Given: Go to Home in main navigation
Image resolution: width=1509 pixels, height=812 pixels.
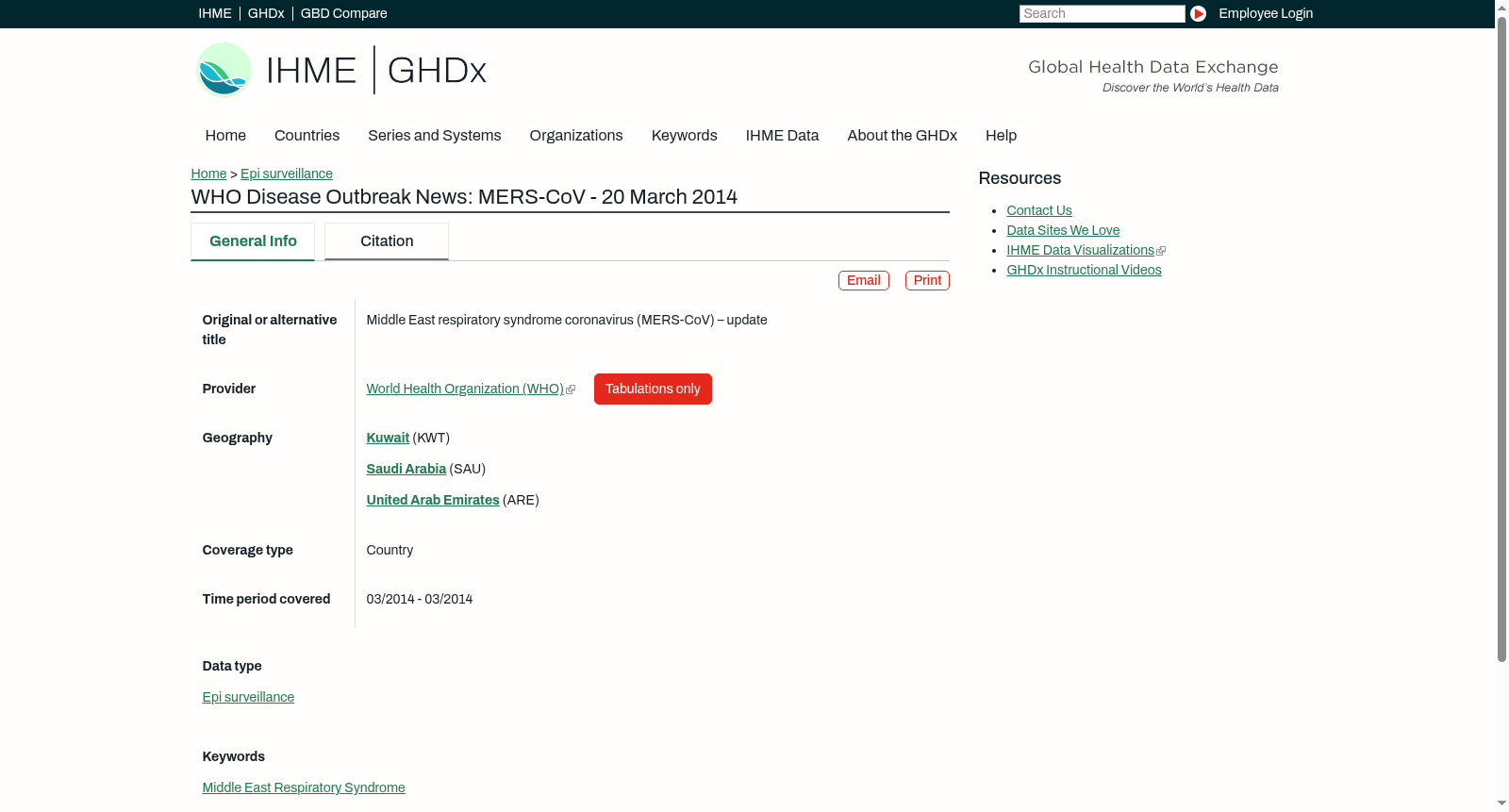Looking at the screenshot, I should 225,135.
